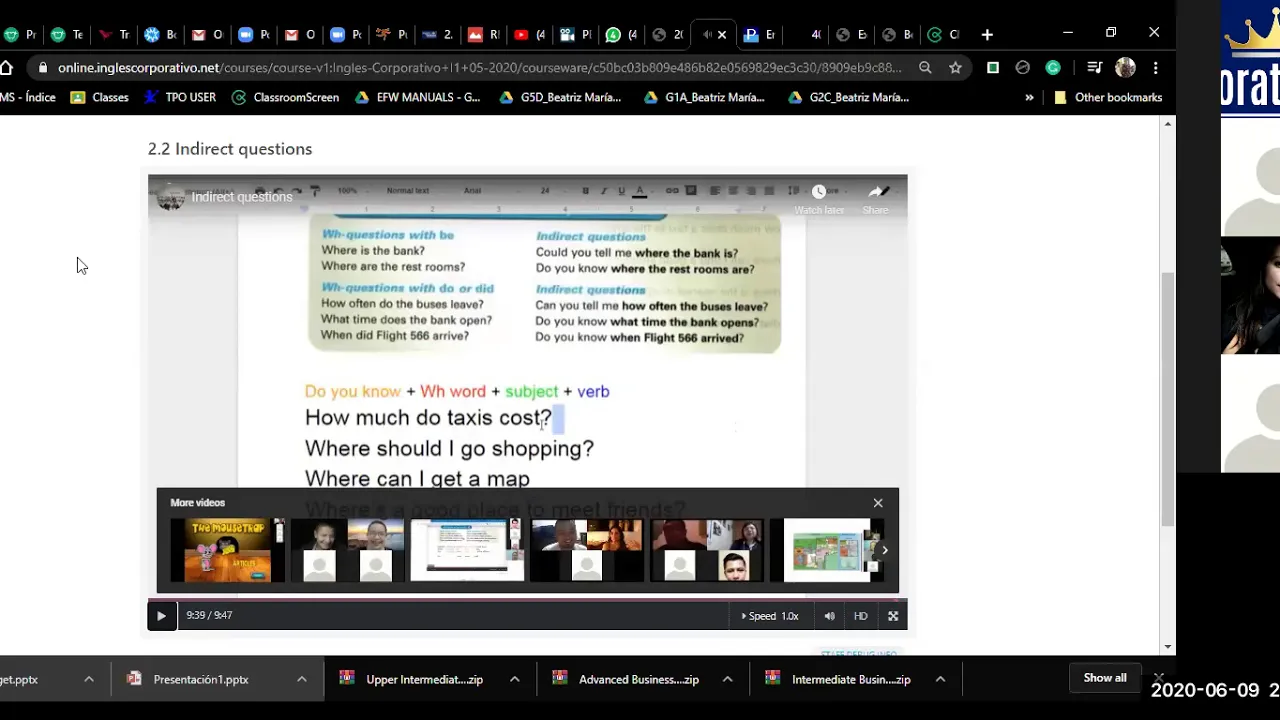Open the colorful map suggested video thumbnail

(x=826, y=550)
